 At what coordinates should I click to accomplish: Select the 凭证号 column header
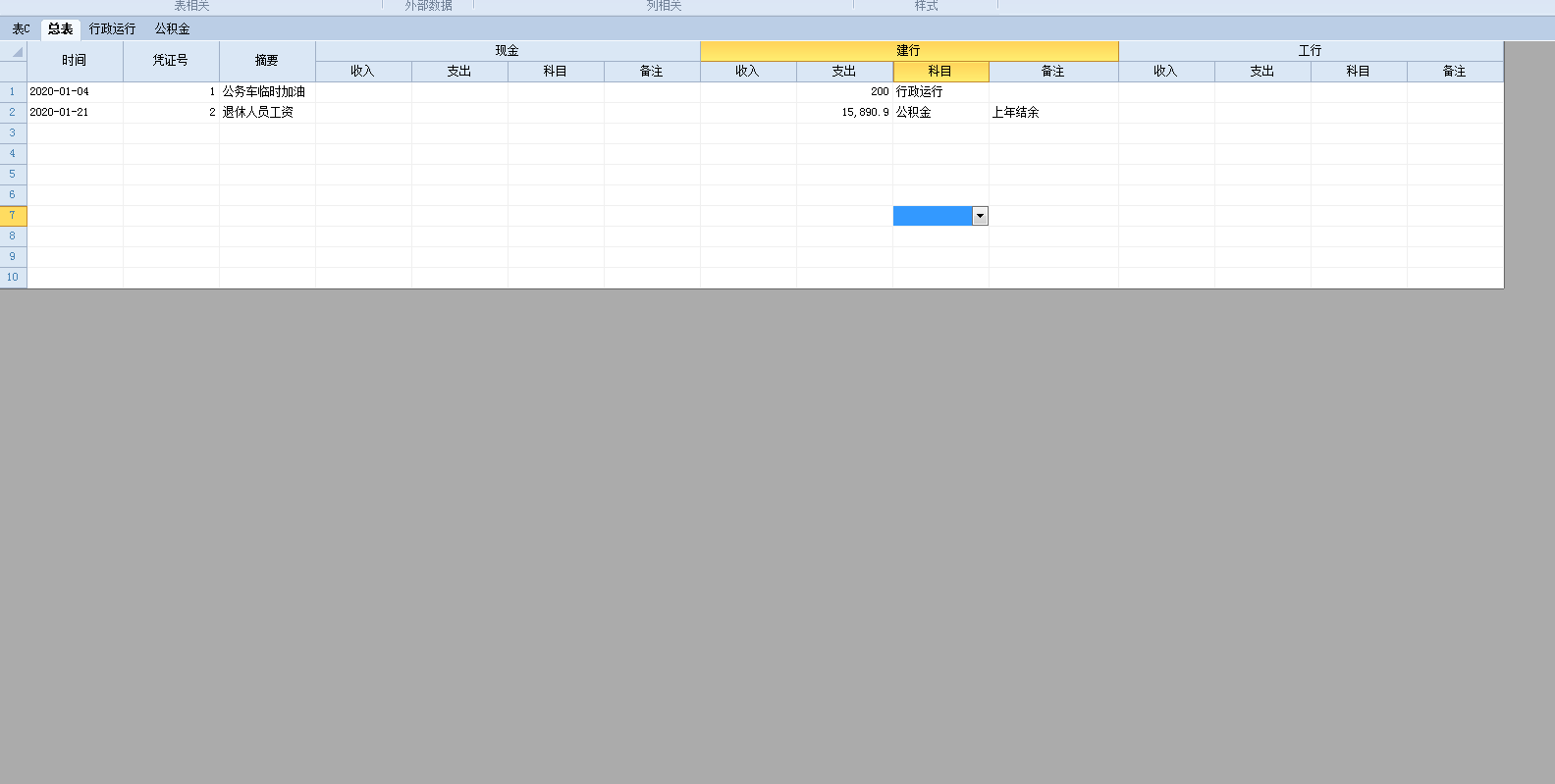click(171, 61)
